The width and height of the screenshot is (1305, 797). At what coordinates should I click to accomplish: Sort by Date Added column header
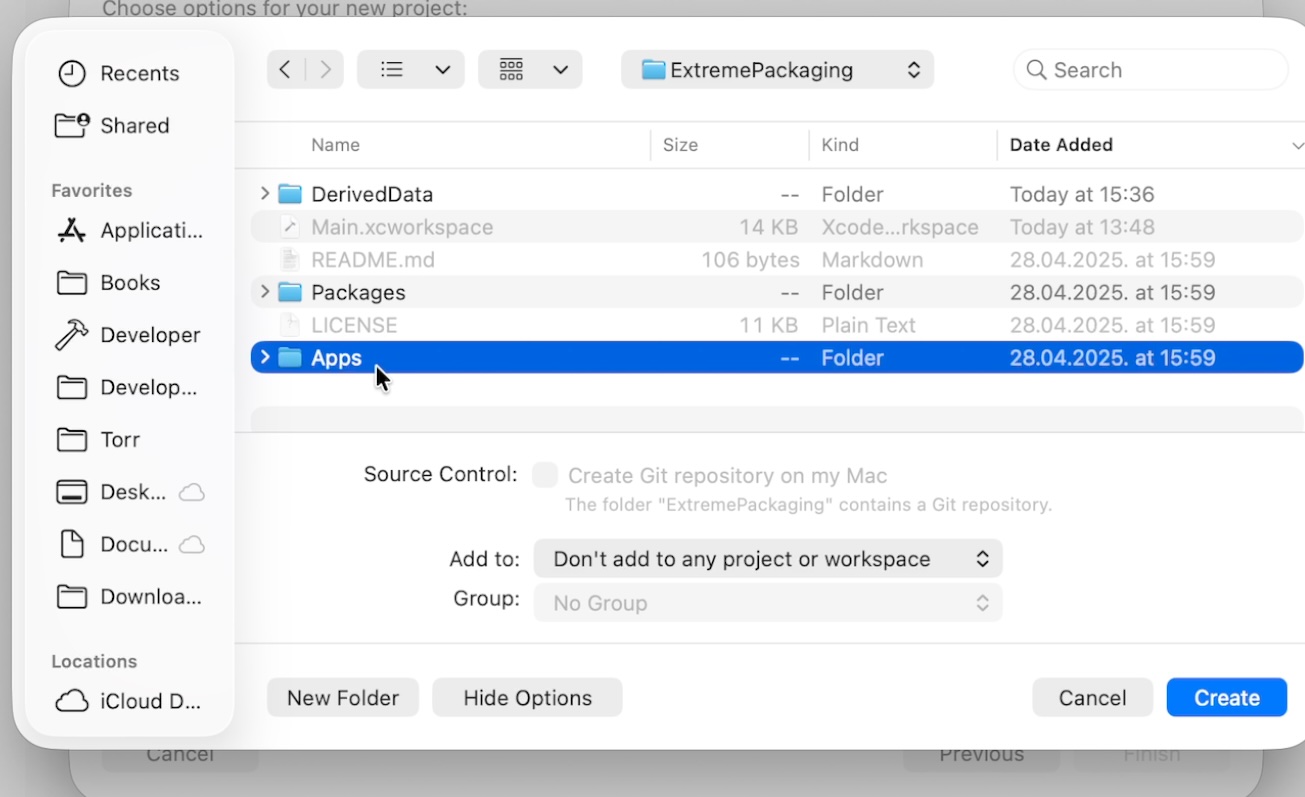1061,145
